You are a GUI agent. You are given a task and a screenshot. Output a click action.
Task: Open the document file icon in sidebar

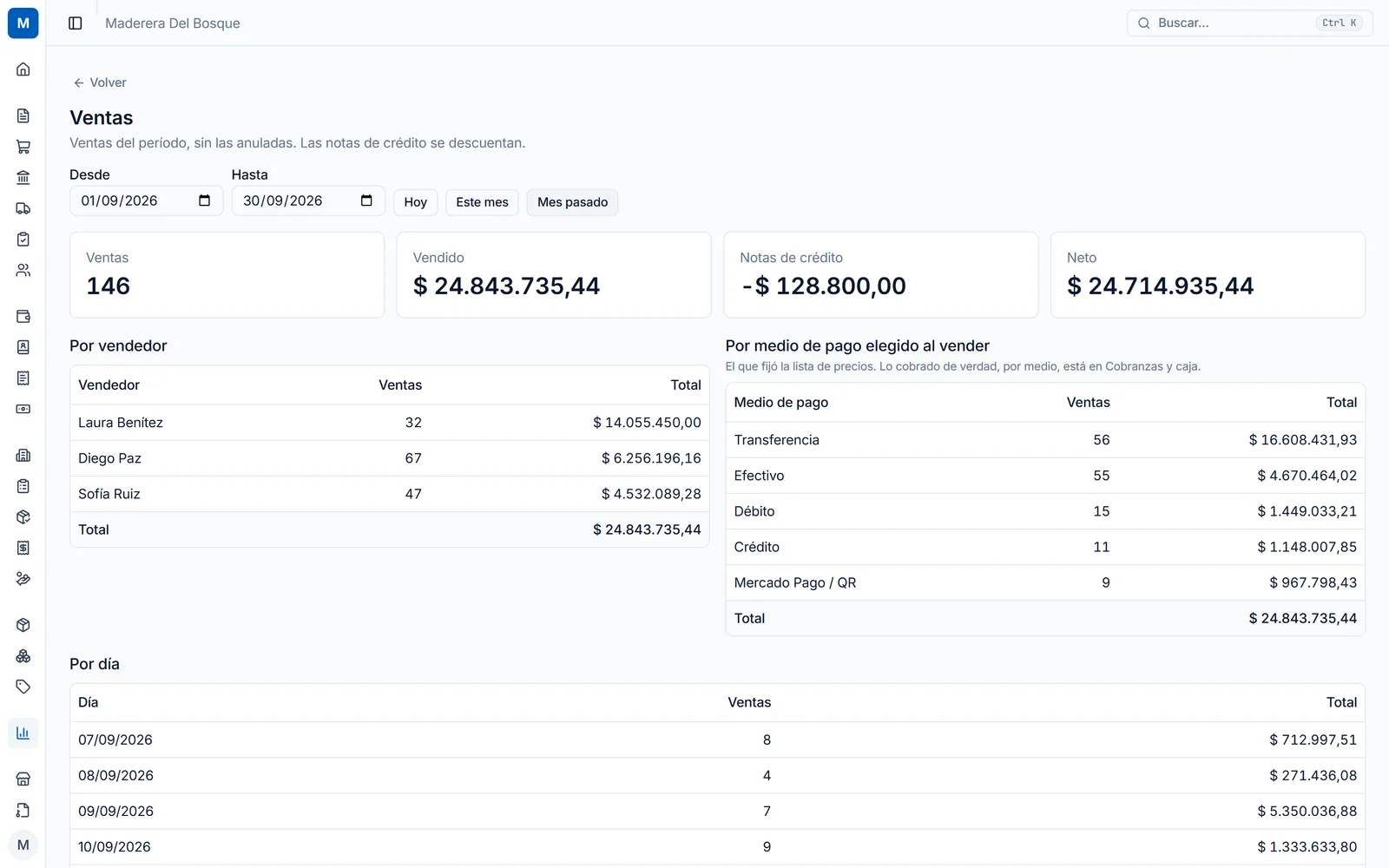(x=23, y=115)
